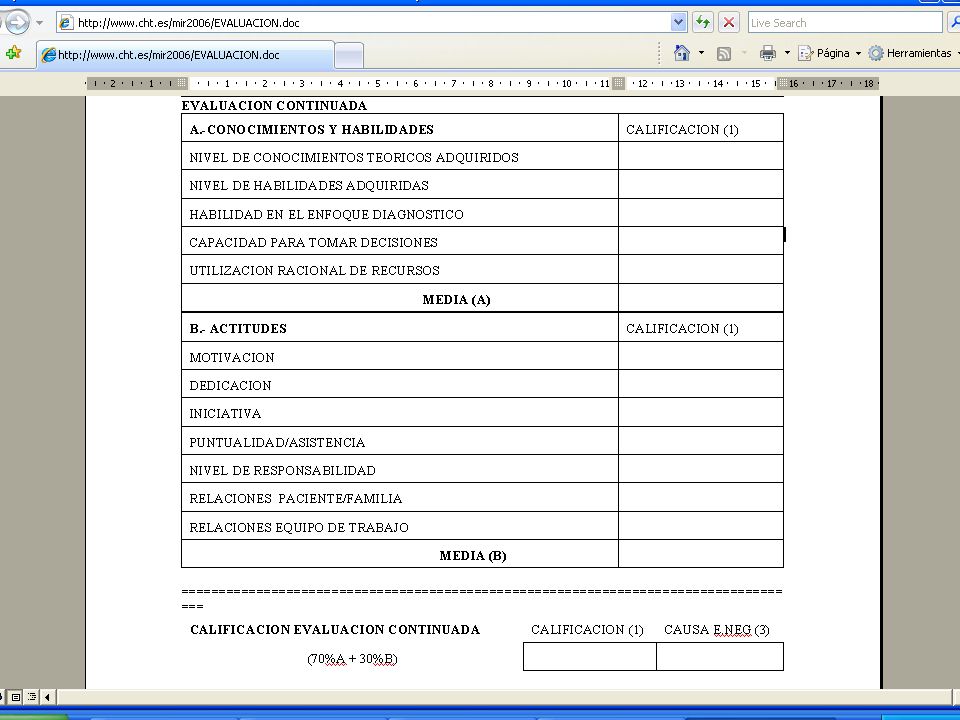Click NIVEL DE RESPONSABILIDAD text
960x720 pixels.
pos(283,471)
